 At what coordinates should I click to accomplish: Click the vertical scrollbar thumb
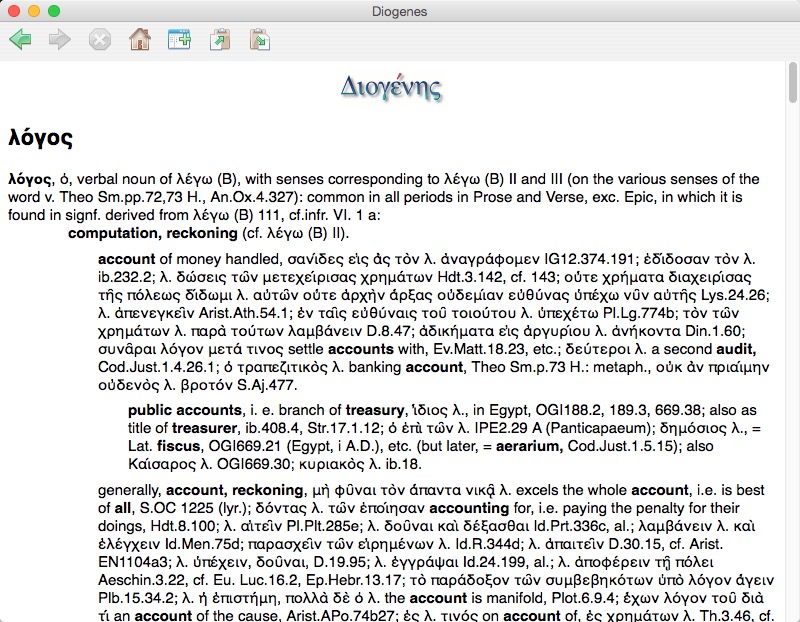coord(792,83)
